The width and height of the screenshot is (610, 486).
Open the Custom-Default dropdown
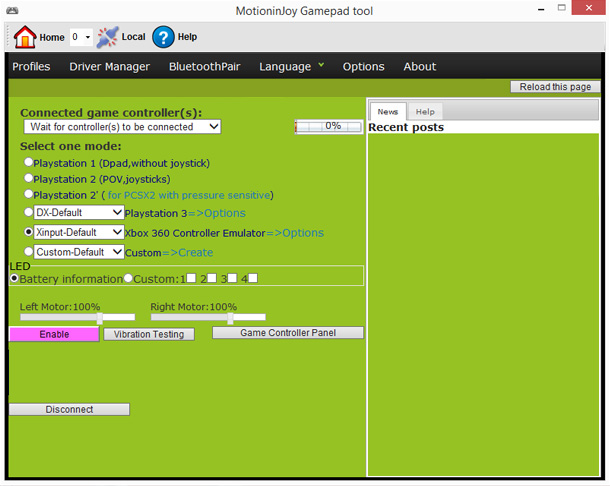tap(79, 252)
